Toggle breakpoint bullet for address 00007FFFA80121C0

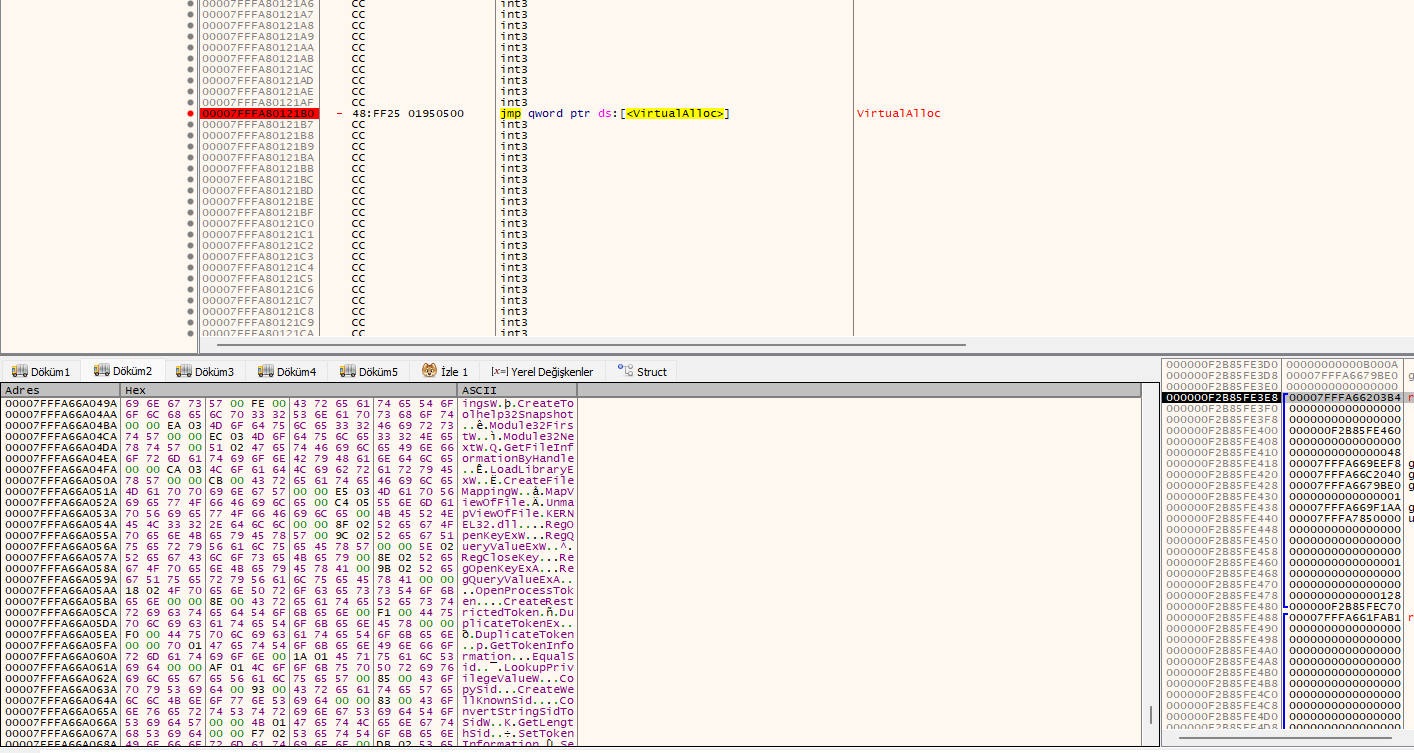pos(190,224)
